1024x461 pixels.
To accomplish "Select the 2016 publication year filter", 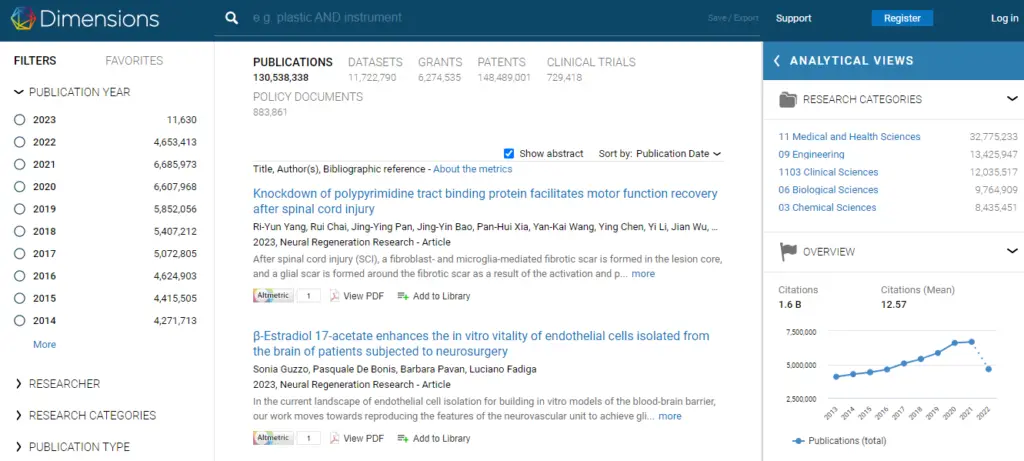I will pos(20,276).
